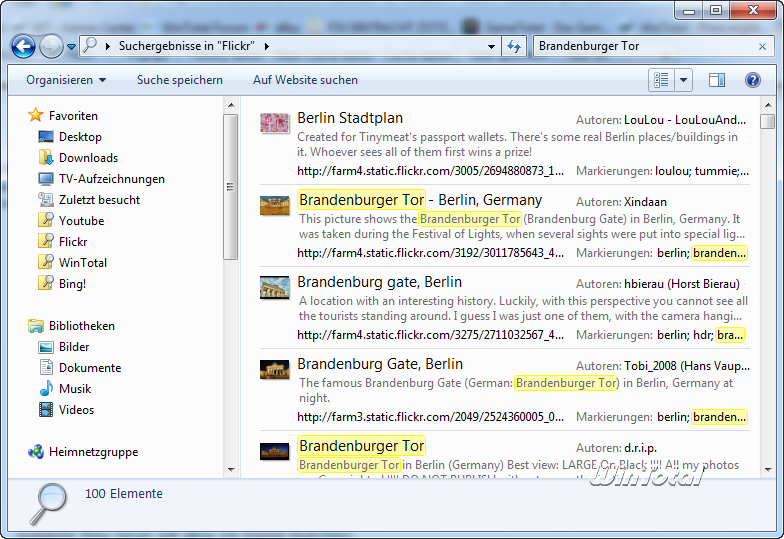Click the Forward navigation arrow button
784x539 pixels.
click(x=51, y=46)
